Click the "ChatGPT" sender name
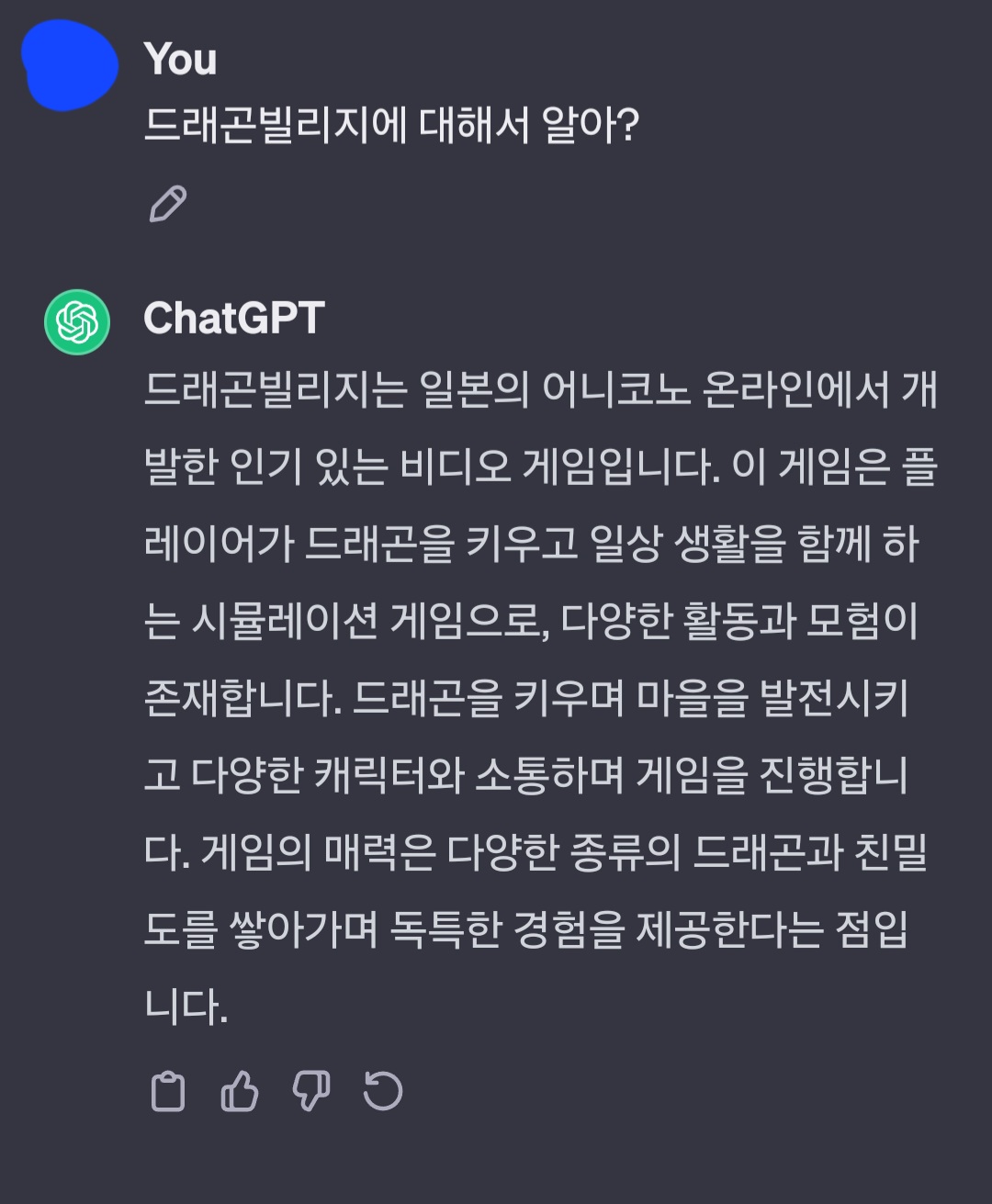Screen dimensions: 992x1204 (234, 319)
